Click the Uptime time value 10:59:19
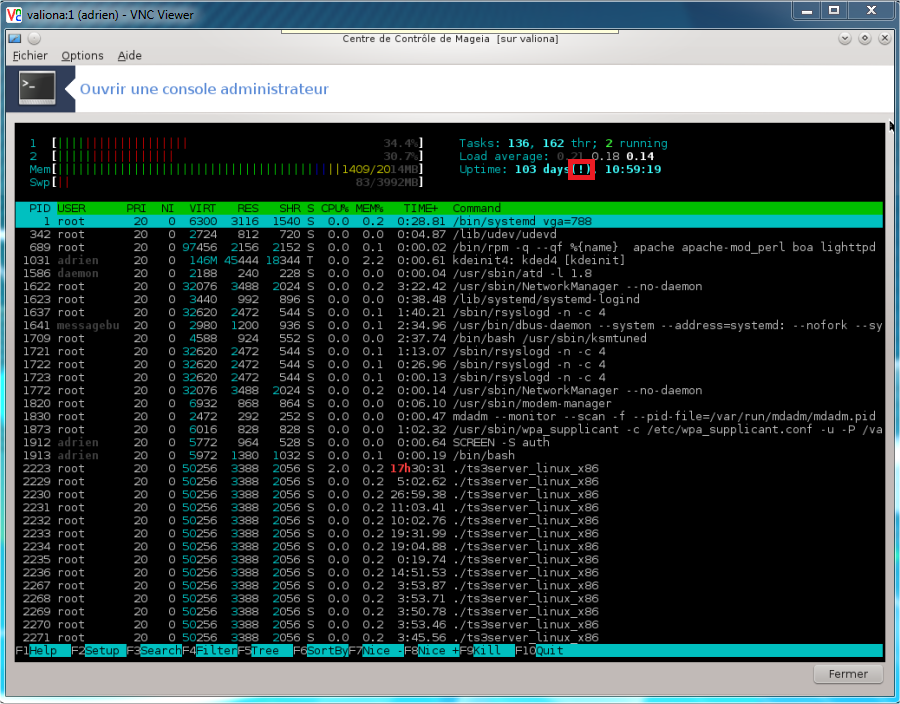Screen dimensions: 900x704 (633, 169)
